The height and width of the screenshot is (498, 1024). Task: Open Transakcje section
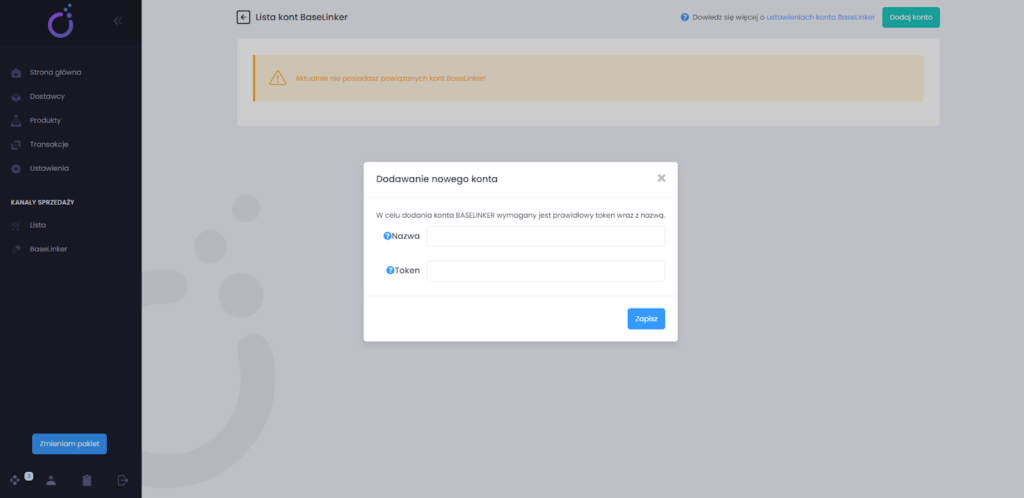pyautogui.click(x=49, y=144)
